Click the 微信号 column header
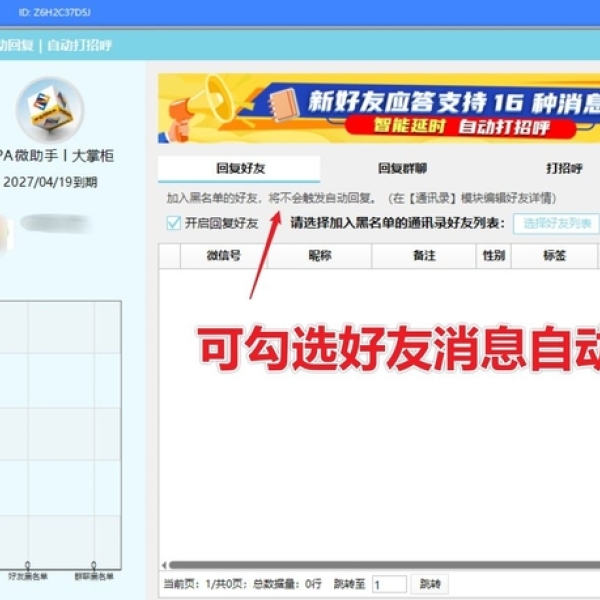The image size is (600, 600). tap(223, 256)
